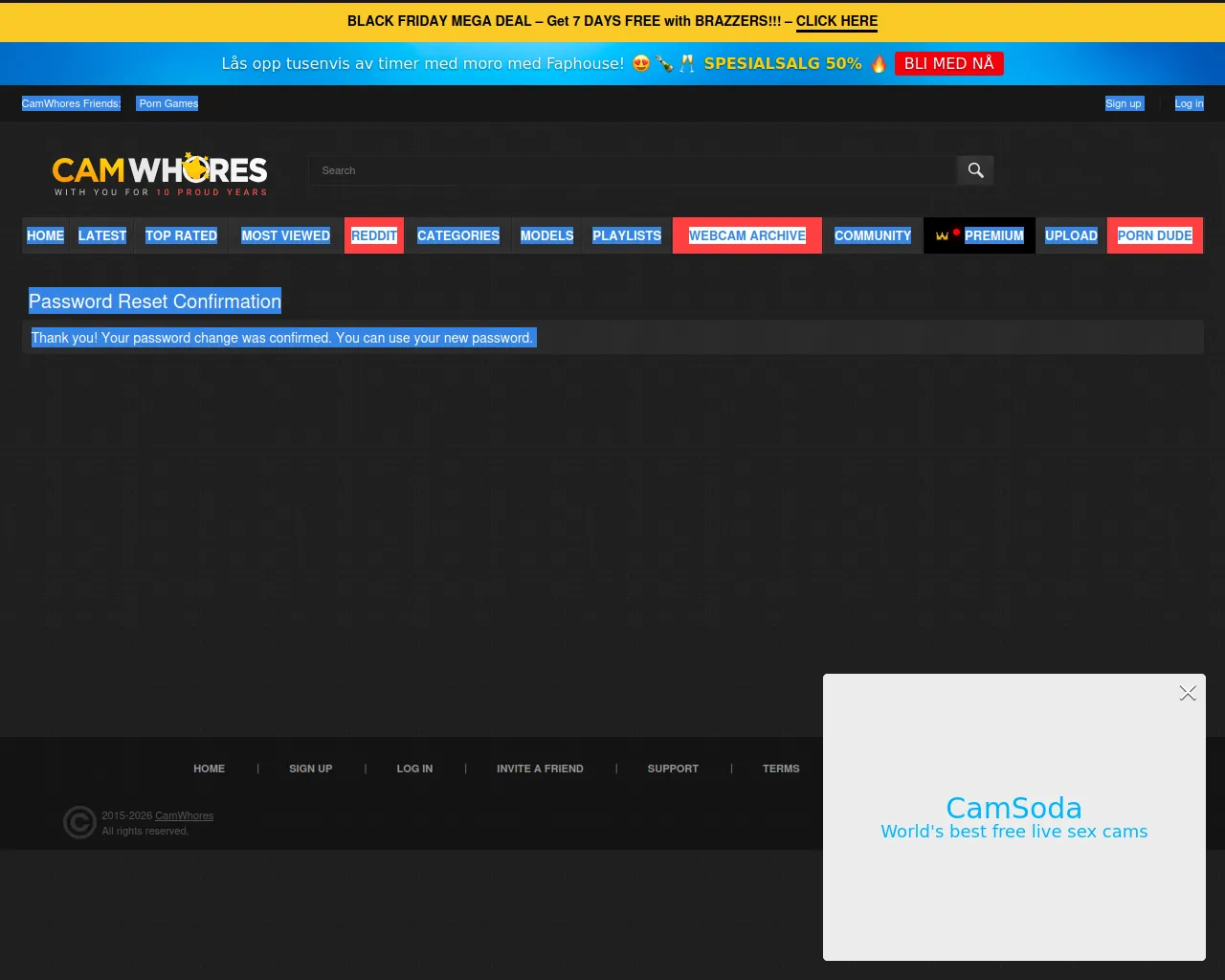Click the World's best free live sex cams text

coord(1014,832)
